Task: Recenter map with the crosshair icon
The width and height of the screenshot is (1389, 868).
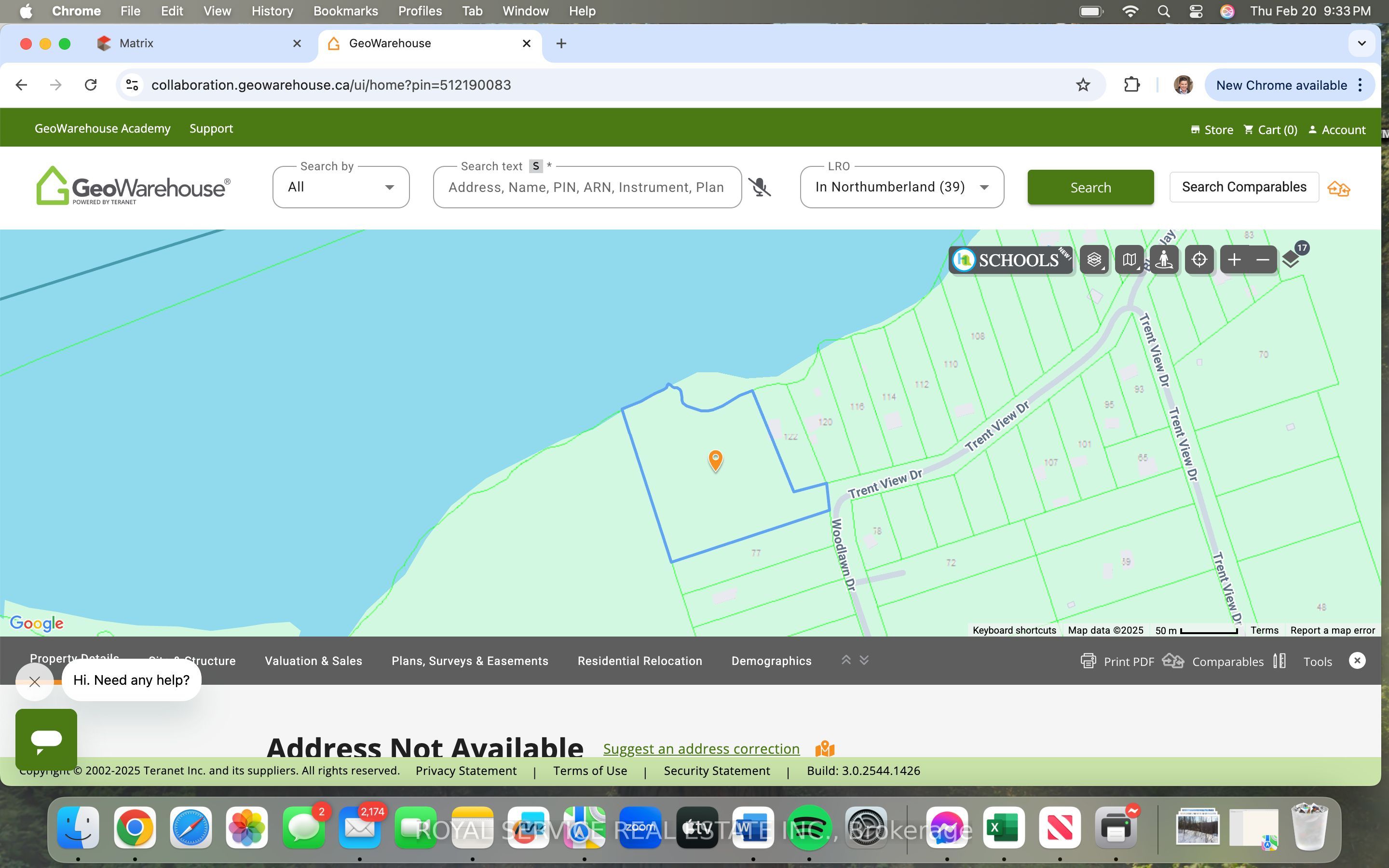Action: 1199,260
